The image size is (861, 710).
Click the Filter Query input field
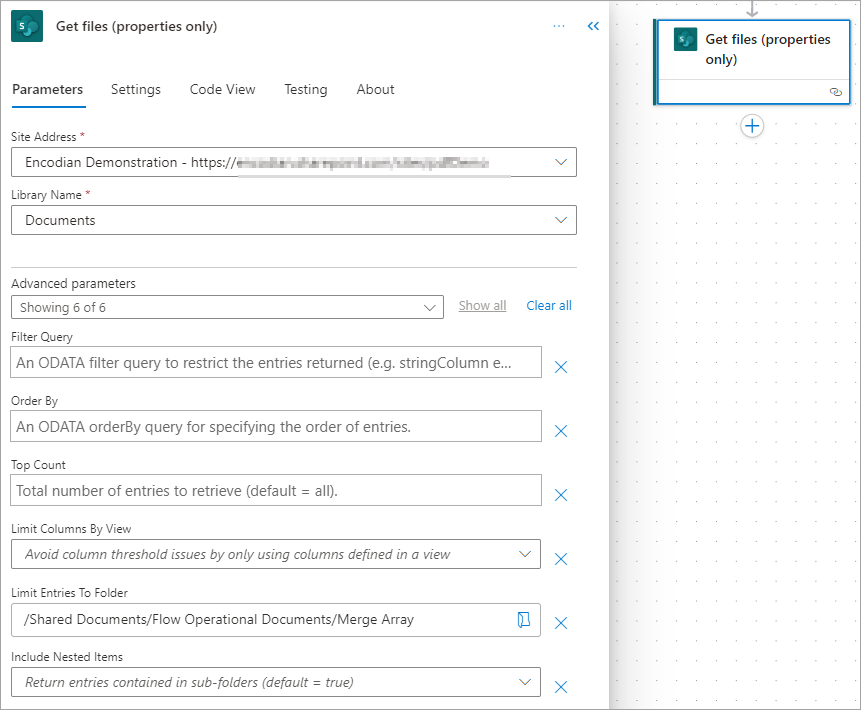tap(276, 362)
